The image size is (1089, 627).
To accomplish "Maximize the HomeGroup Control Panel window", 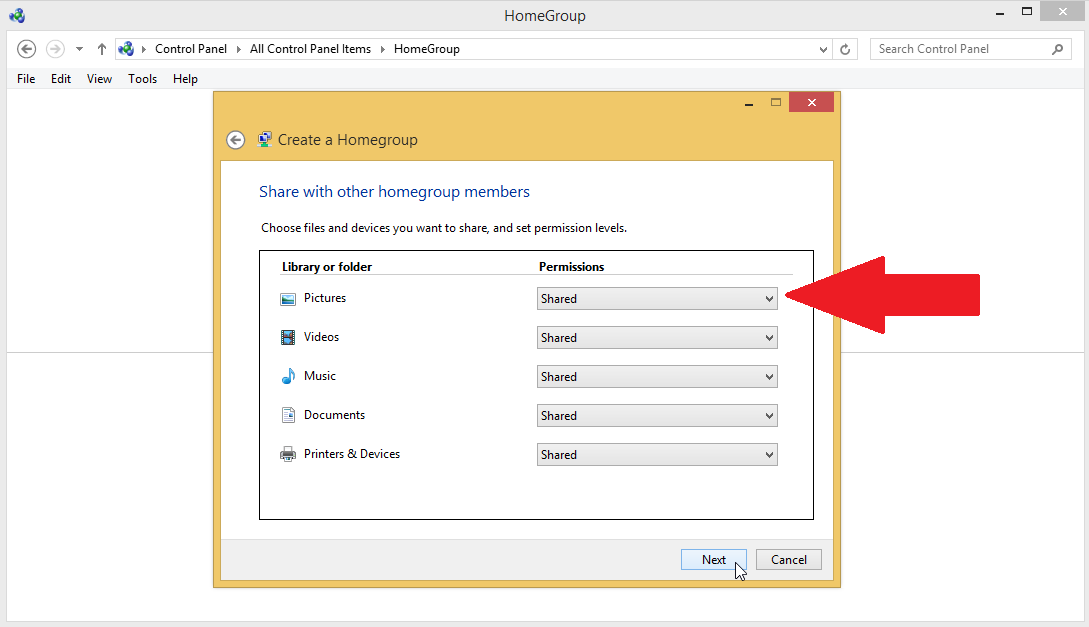I will 1026,12.
